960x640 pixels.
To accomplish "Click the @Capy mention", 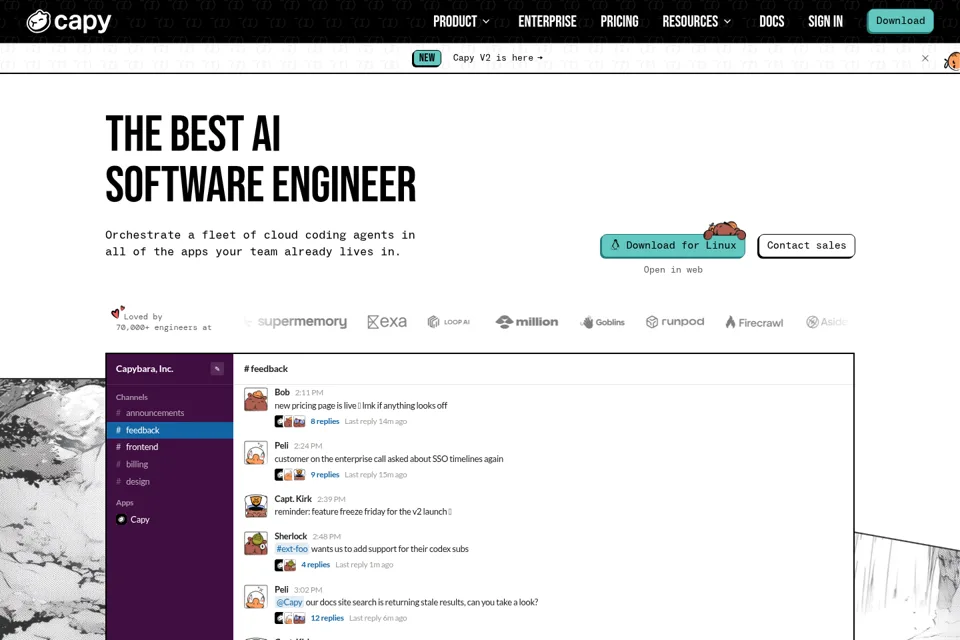I will click(x=289, y=602).
